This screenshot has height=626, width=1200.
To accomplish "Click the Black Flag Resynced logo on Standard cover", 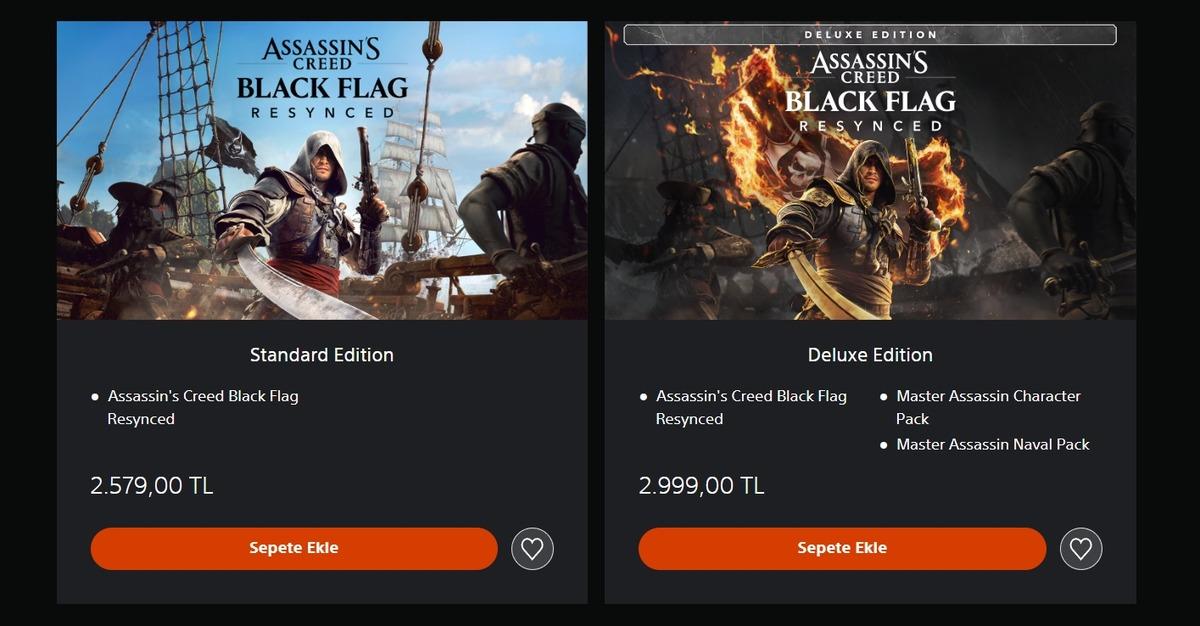I will 322,78.
